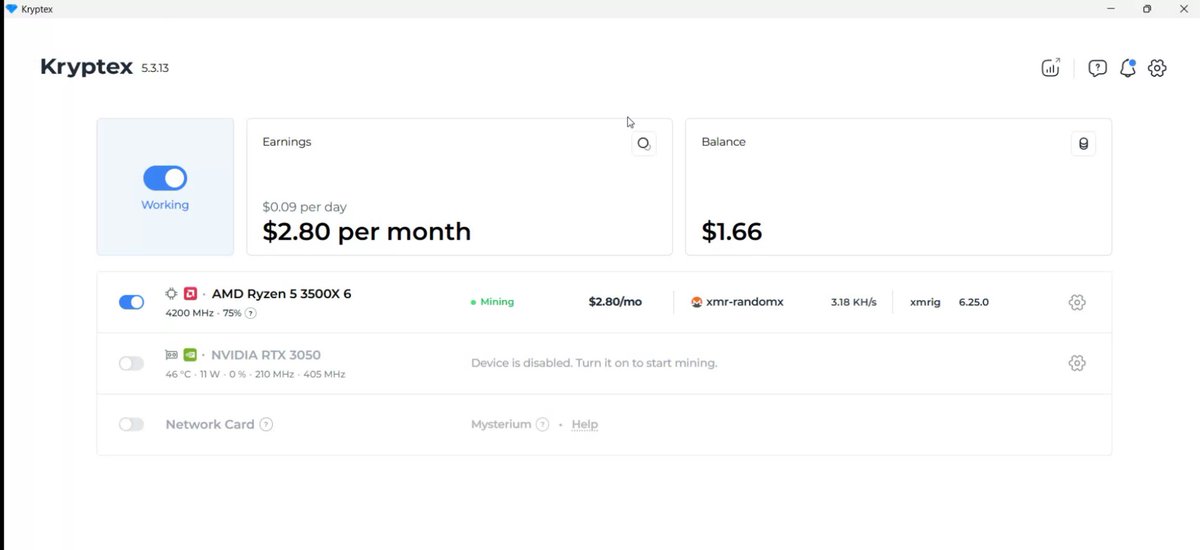
Task: Disable the AMD Ryzen 5 3500X switch
Action: (131, 302)
